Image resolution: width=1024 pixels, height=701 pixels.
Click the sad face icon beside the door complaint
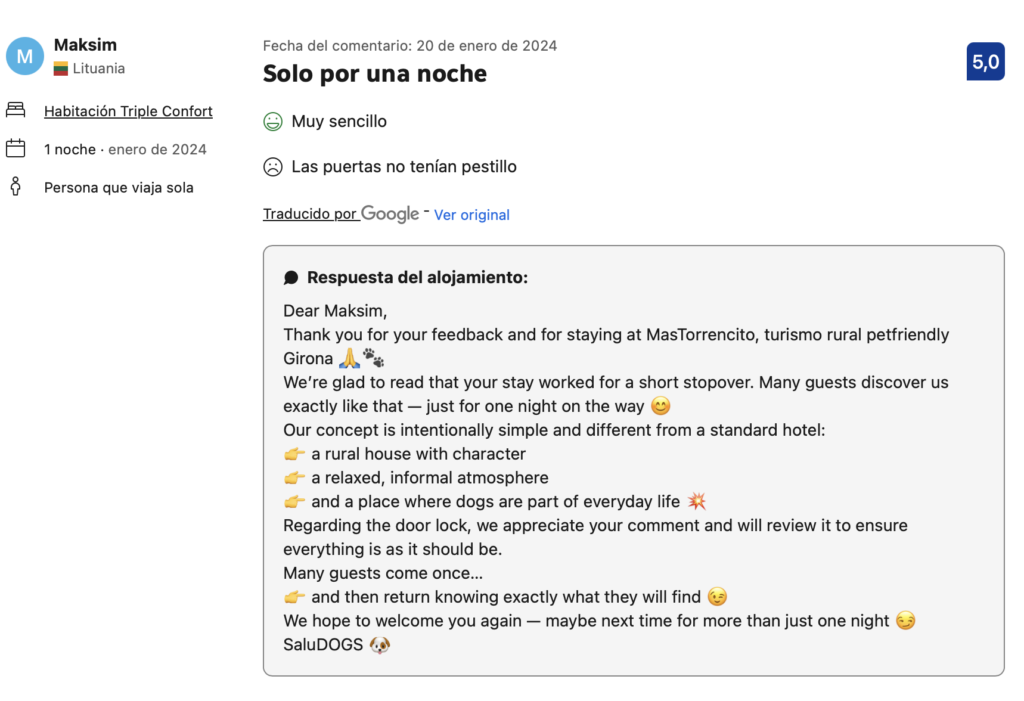[273, 167]
